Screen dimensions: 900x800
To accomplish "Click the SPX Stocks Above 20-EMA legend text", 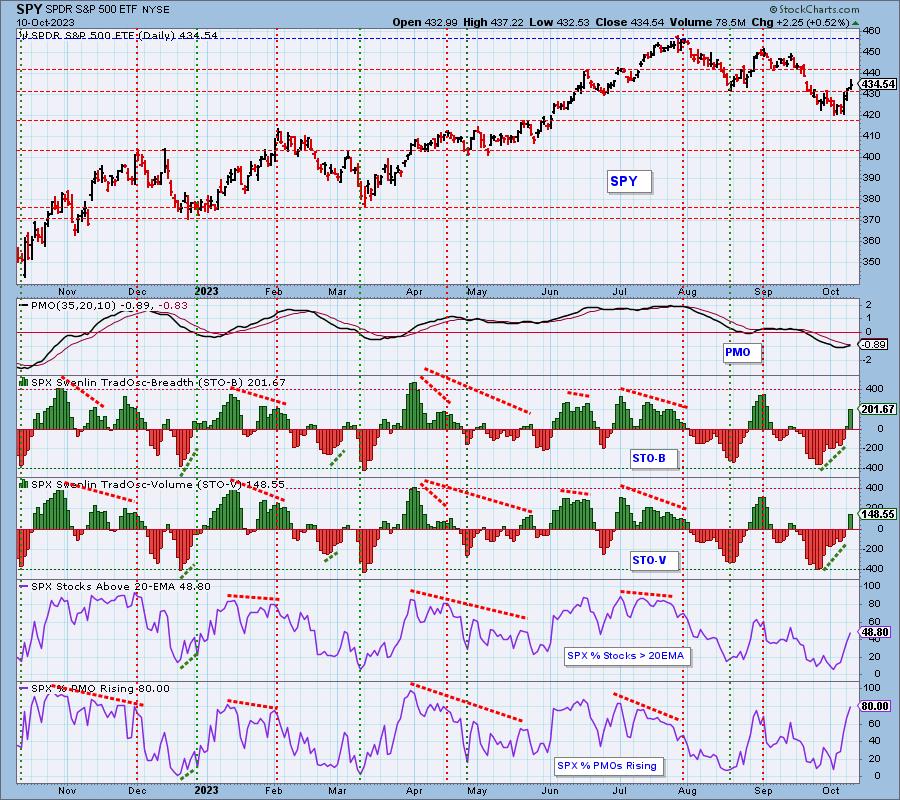I will [102, 587].
